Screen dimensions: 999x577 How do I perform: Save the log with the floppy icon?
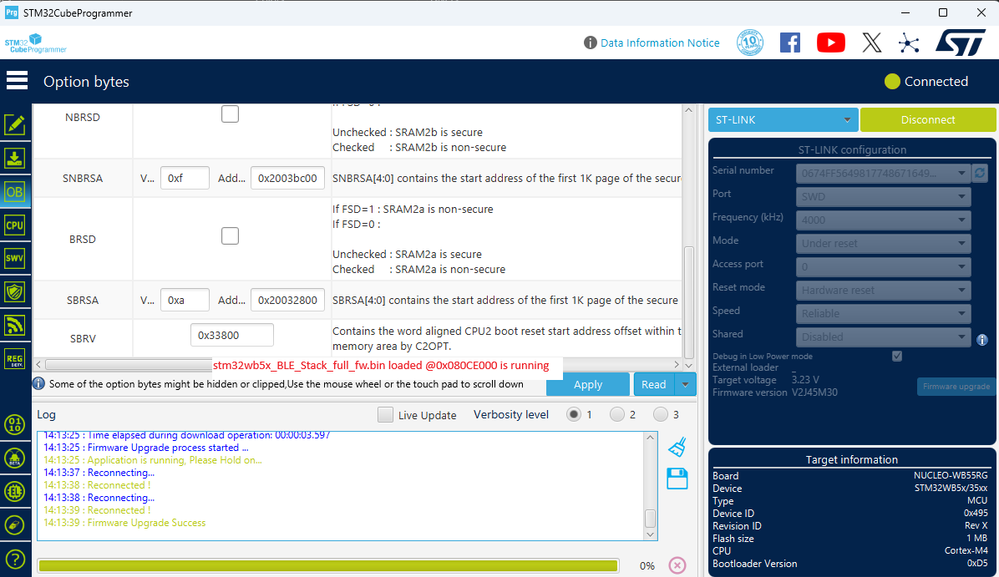tap(677, 479)
